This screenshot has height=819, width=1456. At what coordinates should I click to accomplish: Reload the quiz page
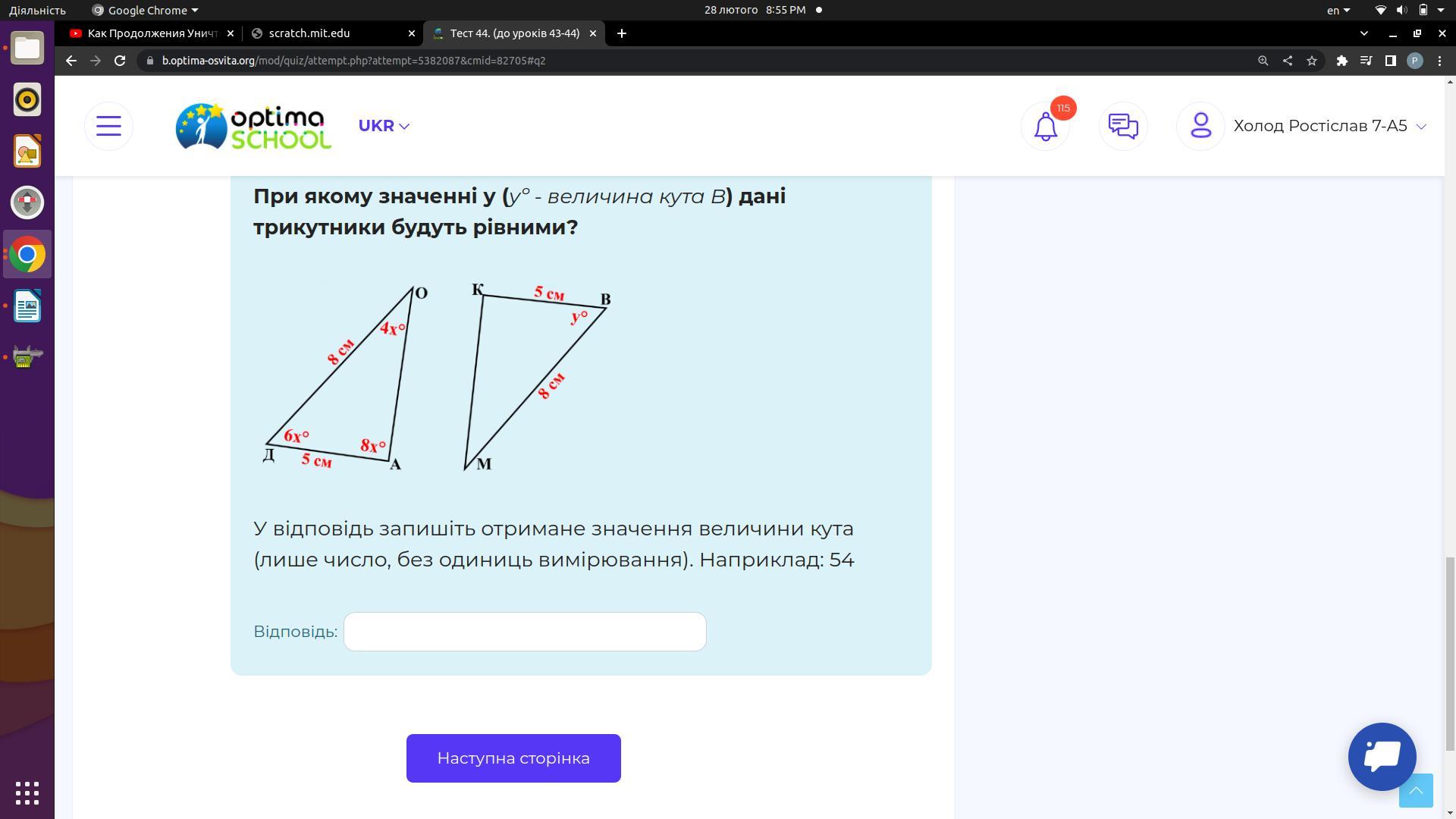(120, 61)
